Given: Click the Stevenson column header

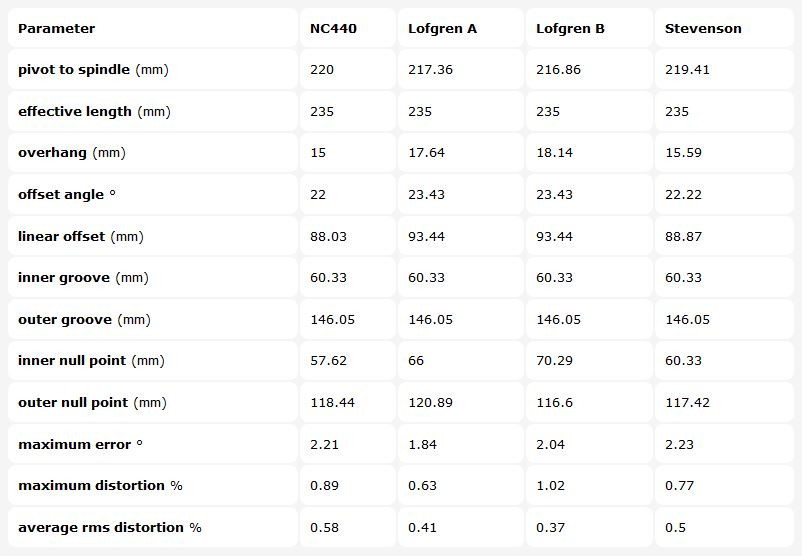Looking at the screenshot, I should 703,29.
